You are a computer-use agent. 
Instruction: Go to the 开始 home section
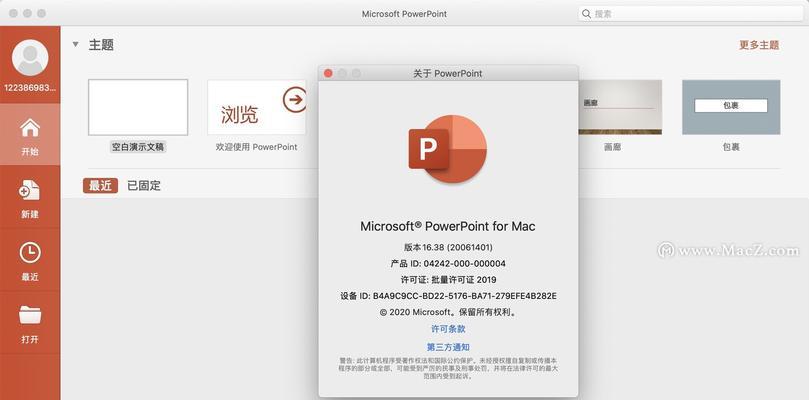pos(30,135)
